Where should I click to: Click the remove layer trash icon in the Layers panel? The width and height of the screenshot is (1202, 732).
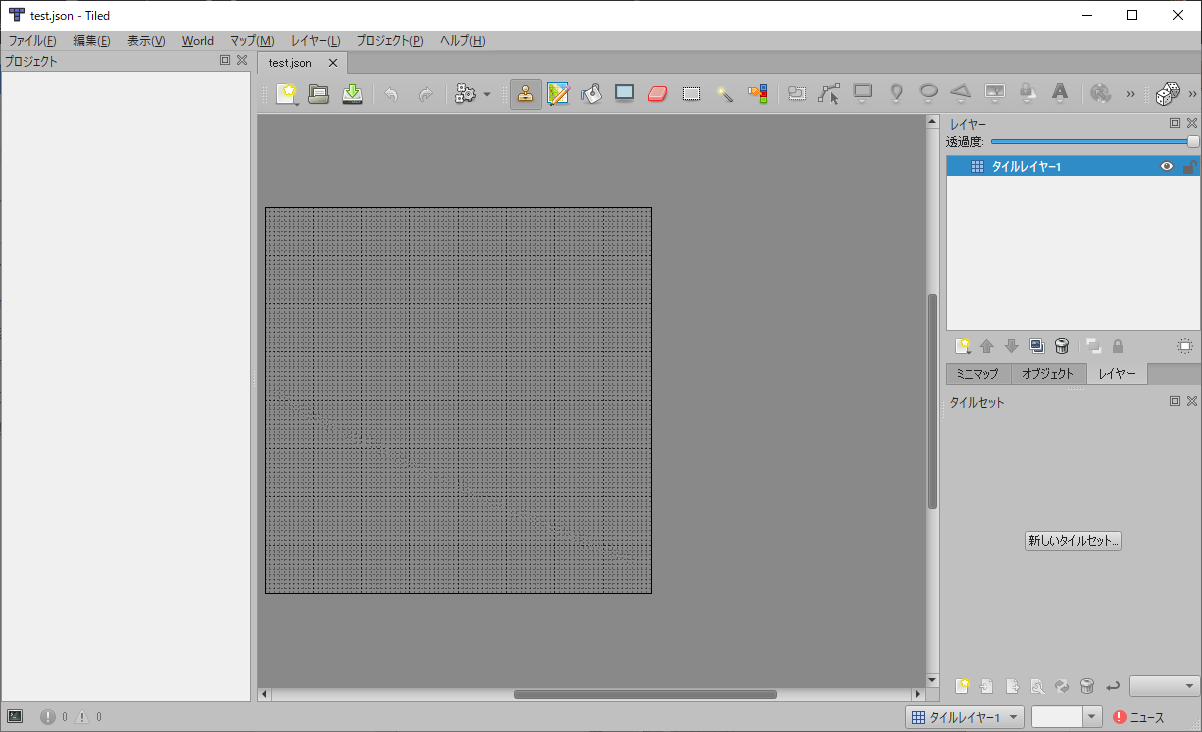pyautogui.click(x=1062, y=346)
